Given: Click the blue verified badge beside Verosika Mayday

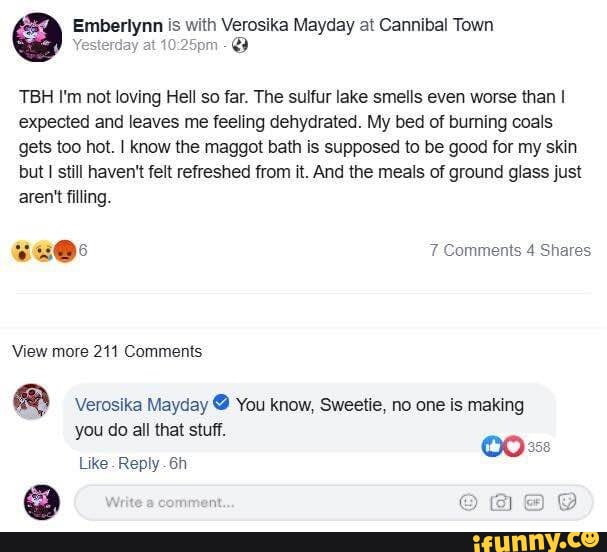Looking at the screenshot, I should 221,402.
